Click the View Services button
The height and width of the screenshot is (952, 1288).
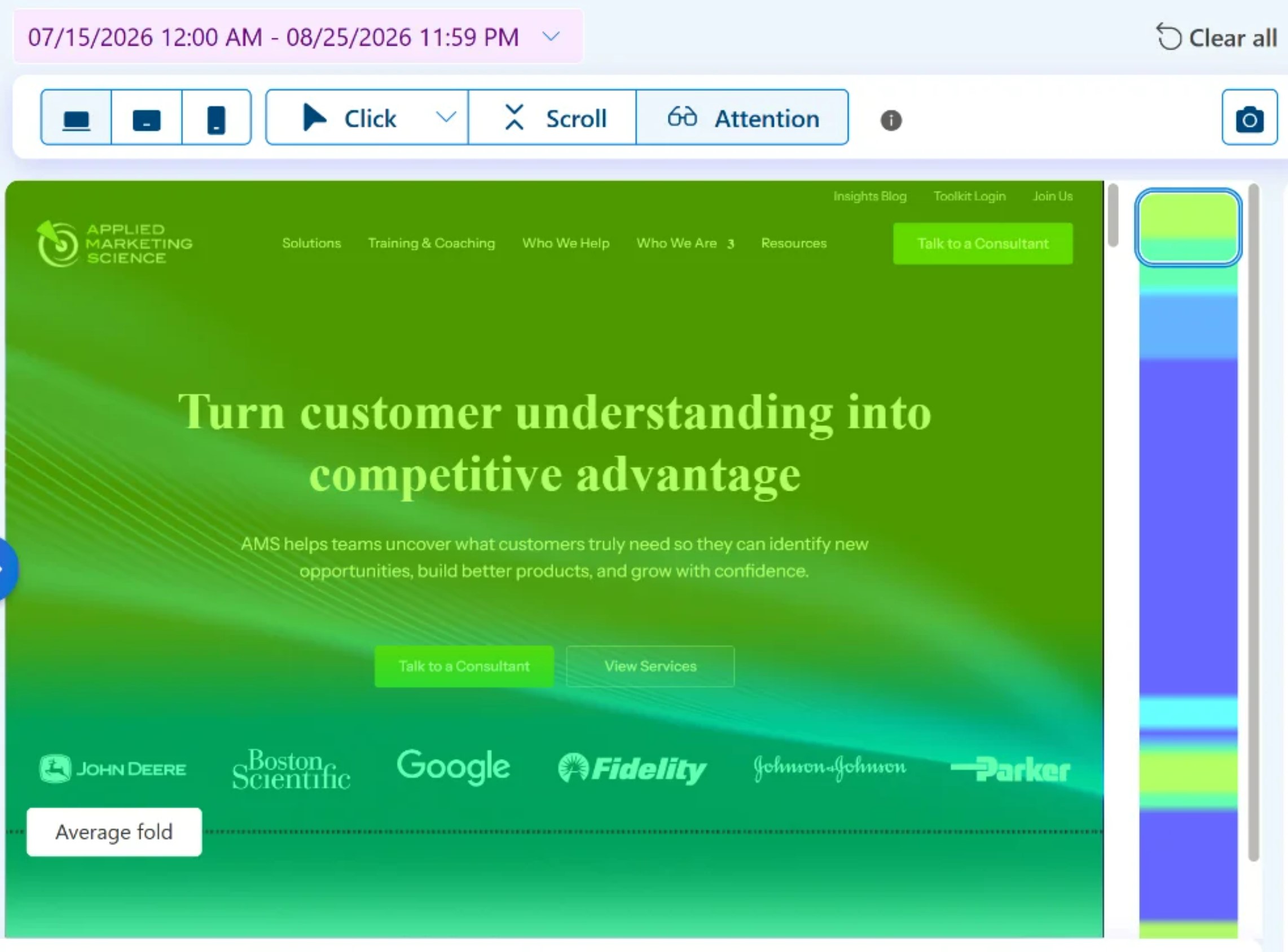pyautogui.click(x=650, y=666)
